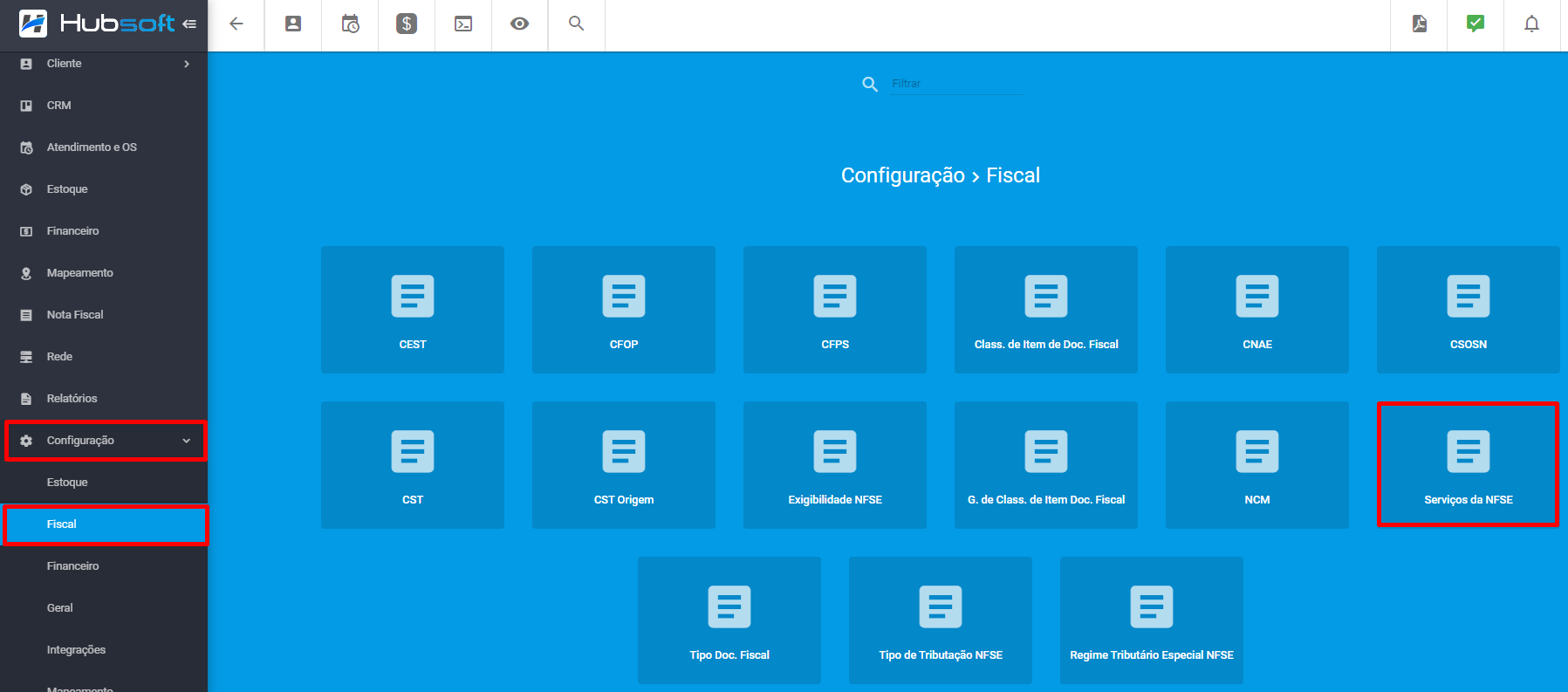Open the Estoque main sidebar menu
Screen dimensions: 1568x692
(104, 189)
